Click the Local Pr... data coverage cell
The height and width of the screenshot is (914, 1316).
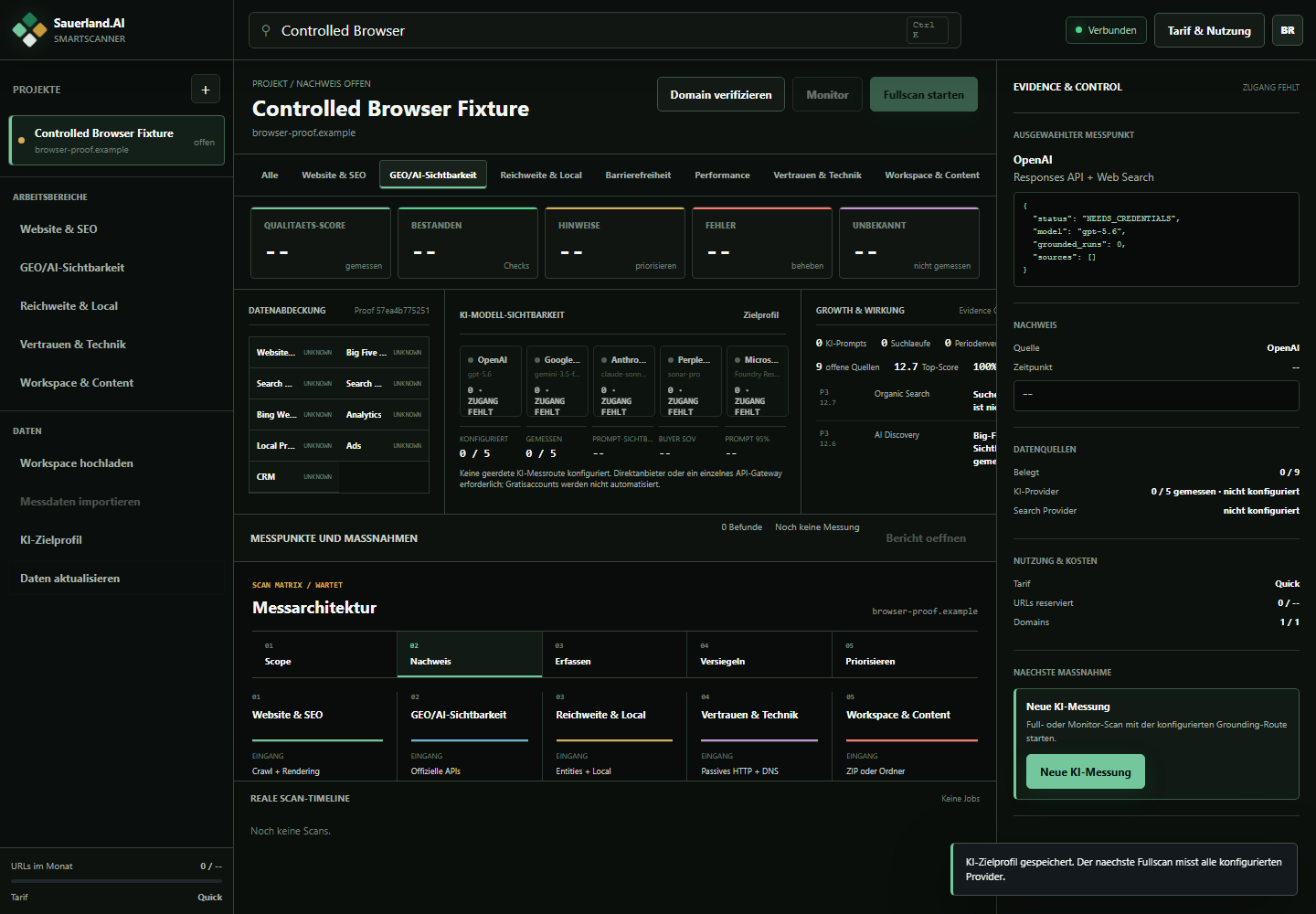coord(294,446)
